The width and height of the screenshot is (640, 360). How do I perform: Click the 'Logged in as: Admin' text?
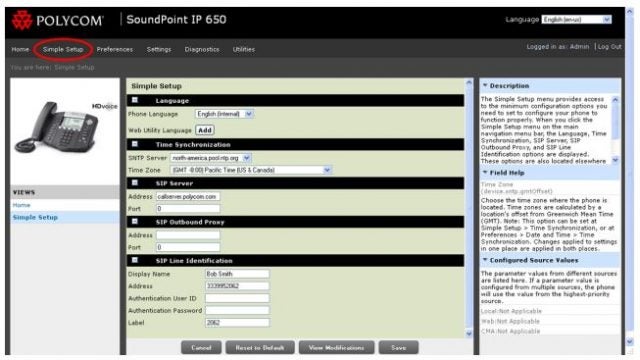pos(558,47)
